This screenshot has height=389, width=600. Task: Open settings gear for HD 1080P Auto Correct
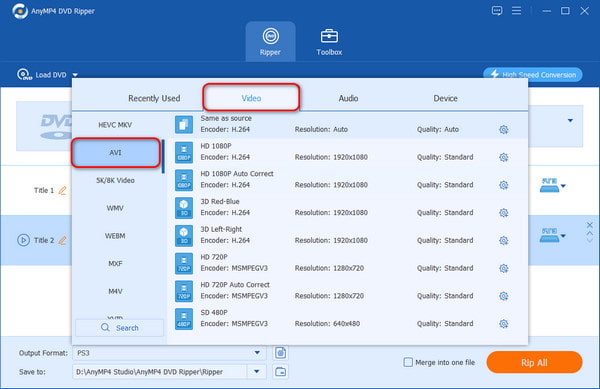tap(504, 185)
